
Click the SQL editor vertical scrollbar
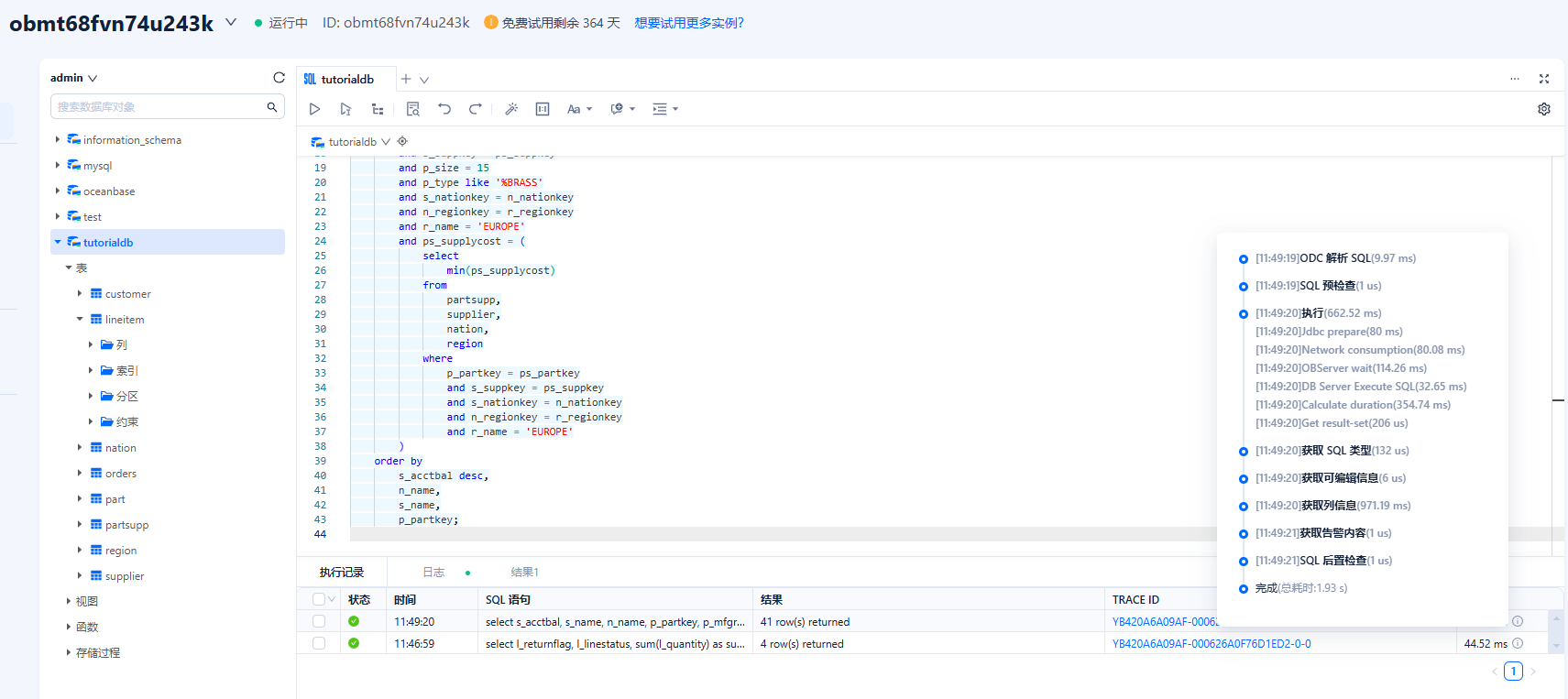tap(1558, 355)
